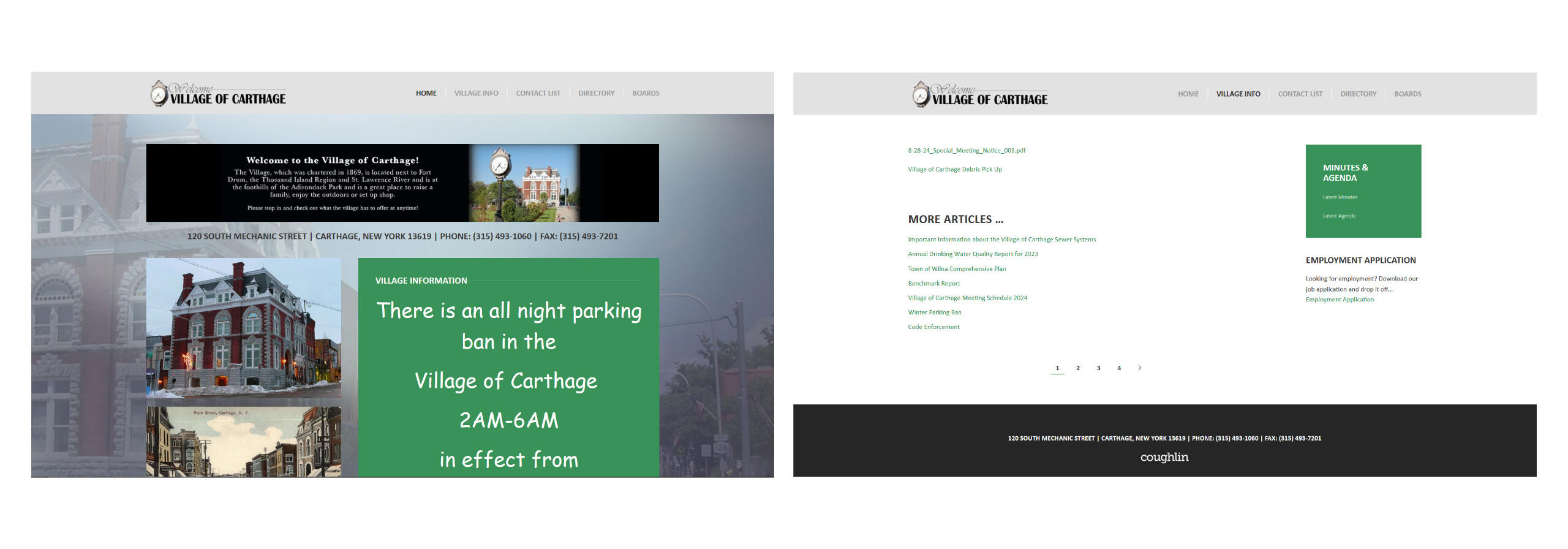Select page 3 in the pagination
Image resolution: width=1568 pixels, height=549 pixels.
pos(1098,368)
